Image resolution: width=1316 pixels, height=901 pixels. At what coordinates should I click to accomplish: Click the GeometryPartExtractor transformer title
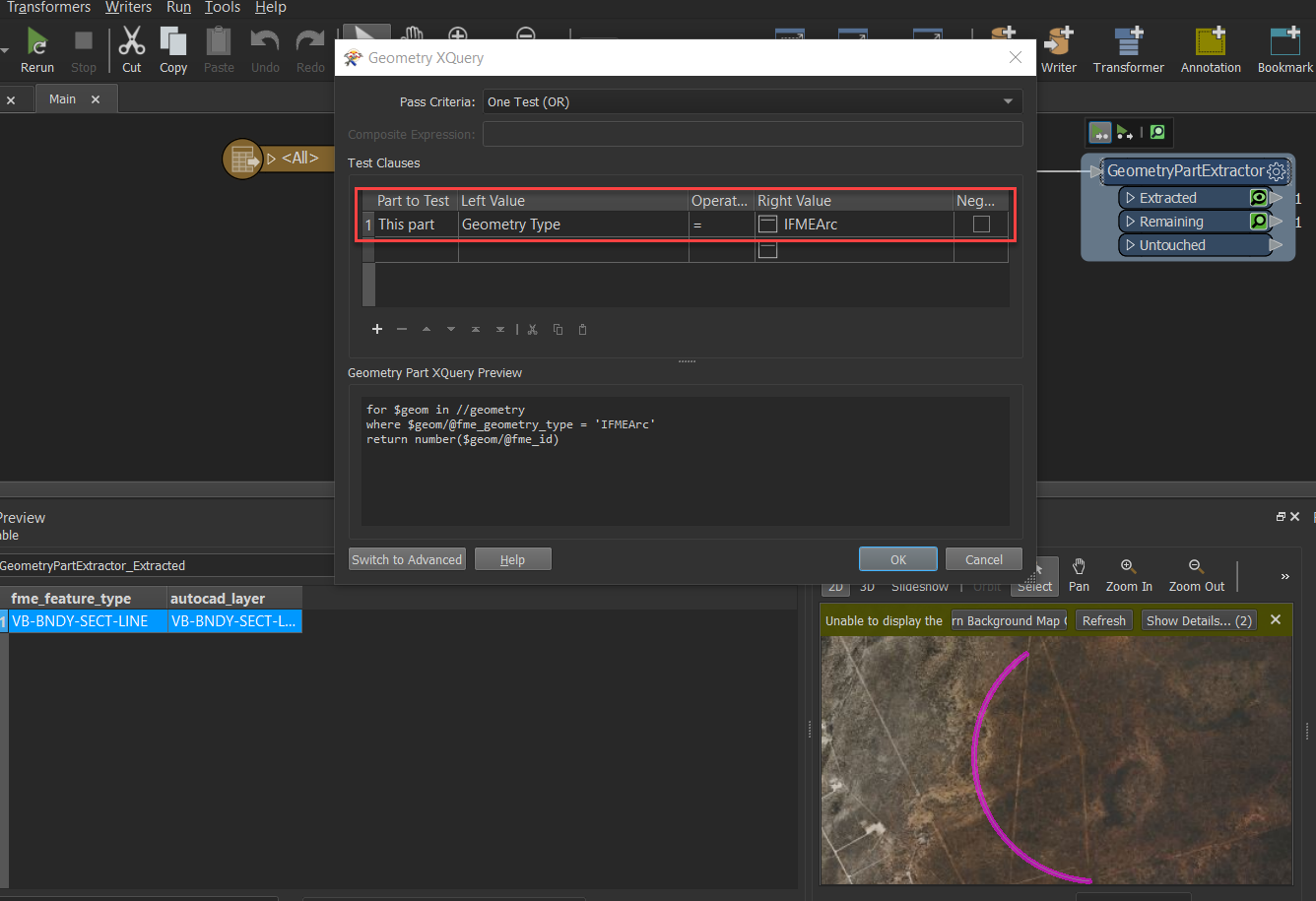tap(1185, 171)
